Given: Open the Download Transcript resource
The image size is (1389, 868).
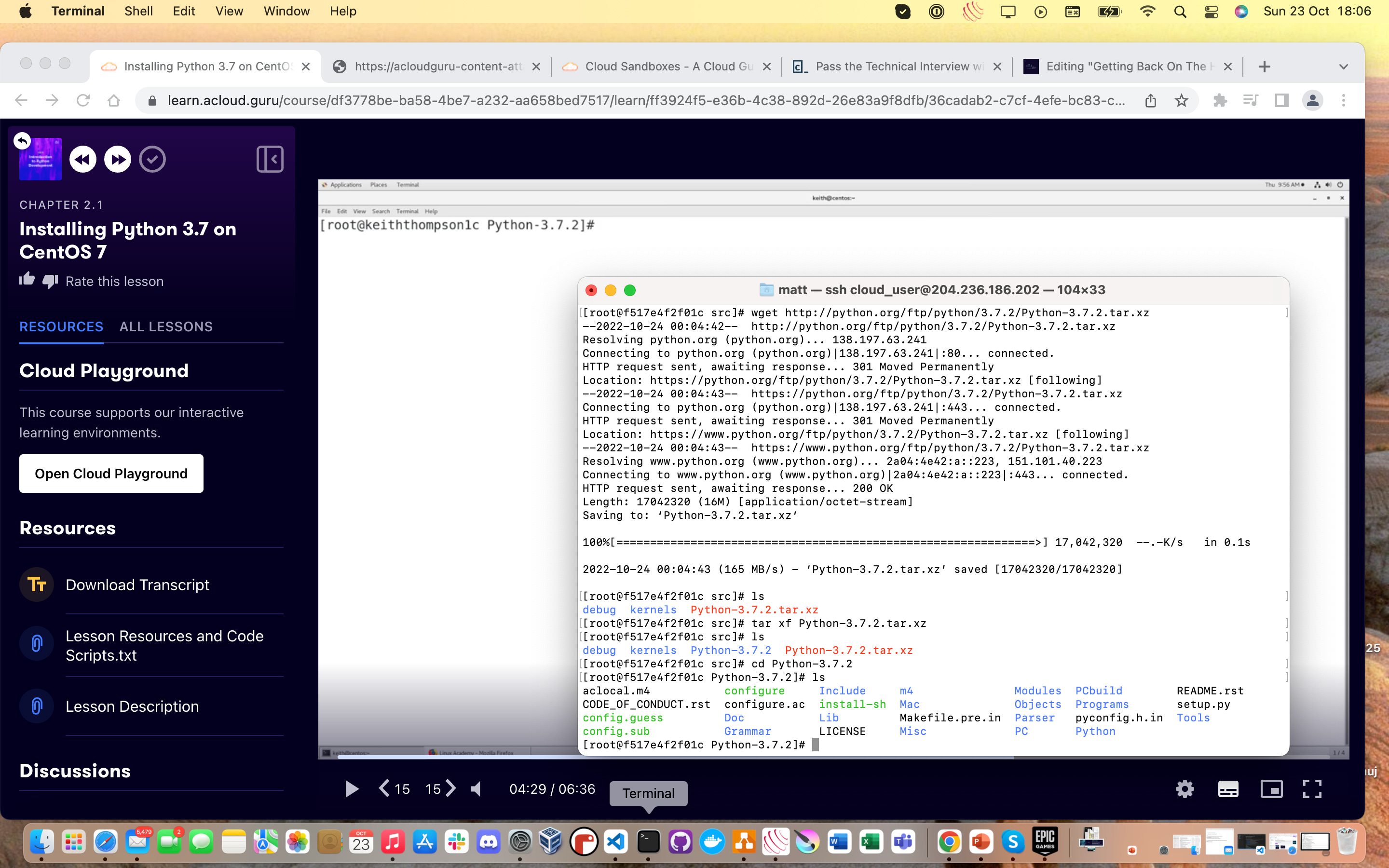Looking at the screenshot, I should coord(137,584).
